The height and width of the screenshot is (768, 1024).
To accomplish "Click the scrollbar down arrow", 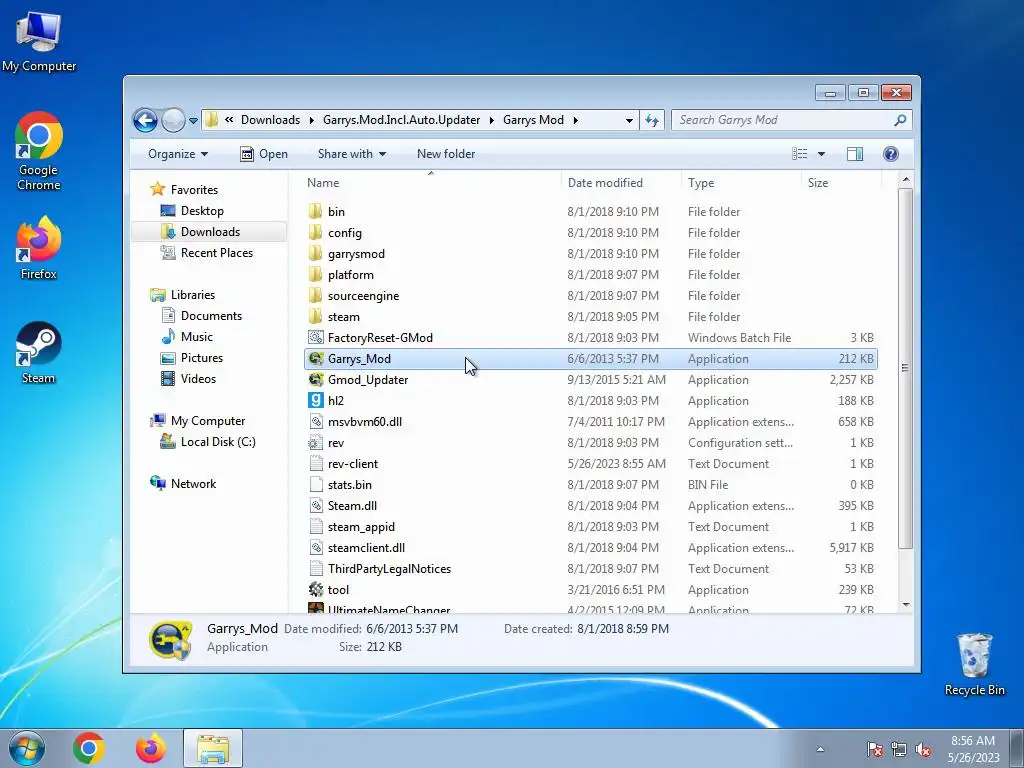I will click(906, 605).
